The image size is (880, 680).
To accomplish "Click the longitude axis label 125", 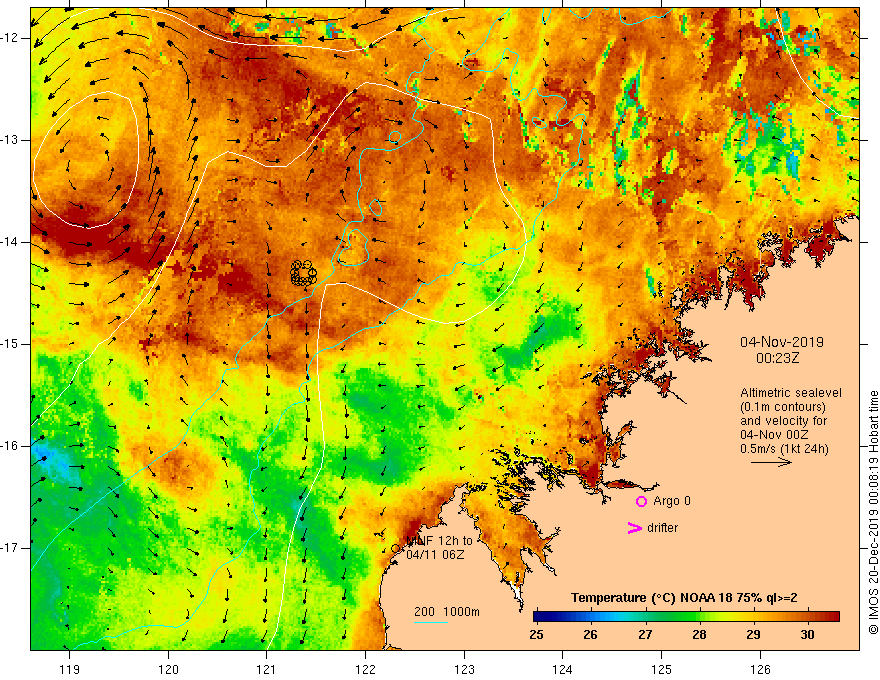I will [x=662, y=669].
